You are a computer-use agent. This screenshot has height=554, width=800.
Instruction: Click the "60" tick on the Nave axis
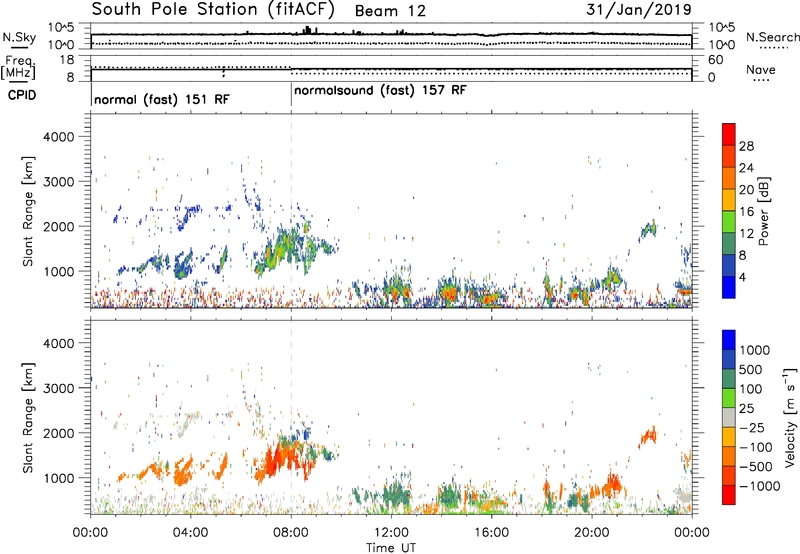click(715, 60)
